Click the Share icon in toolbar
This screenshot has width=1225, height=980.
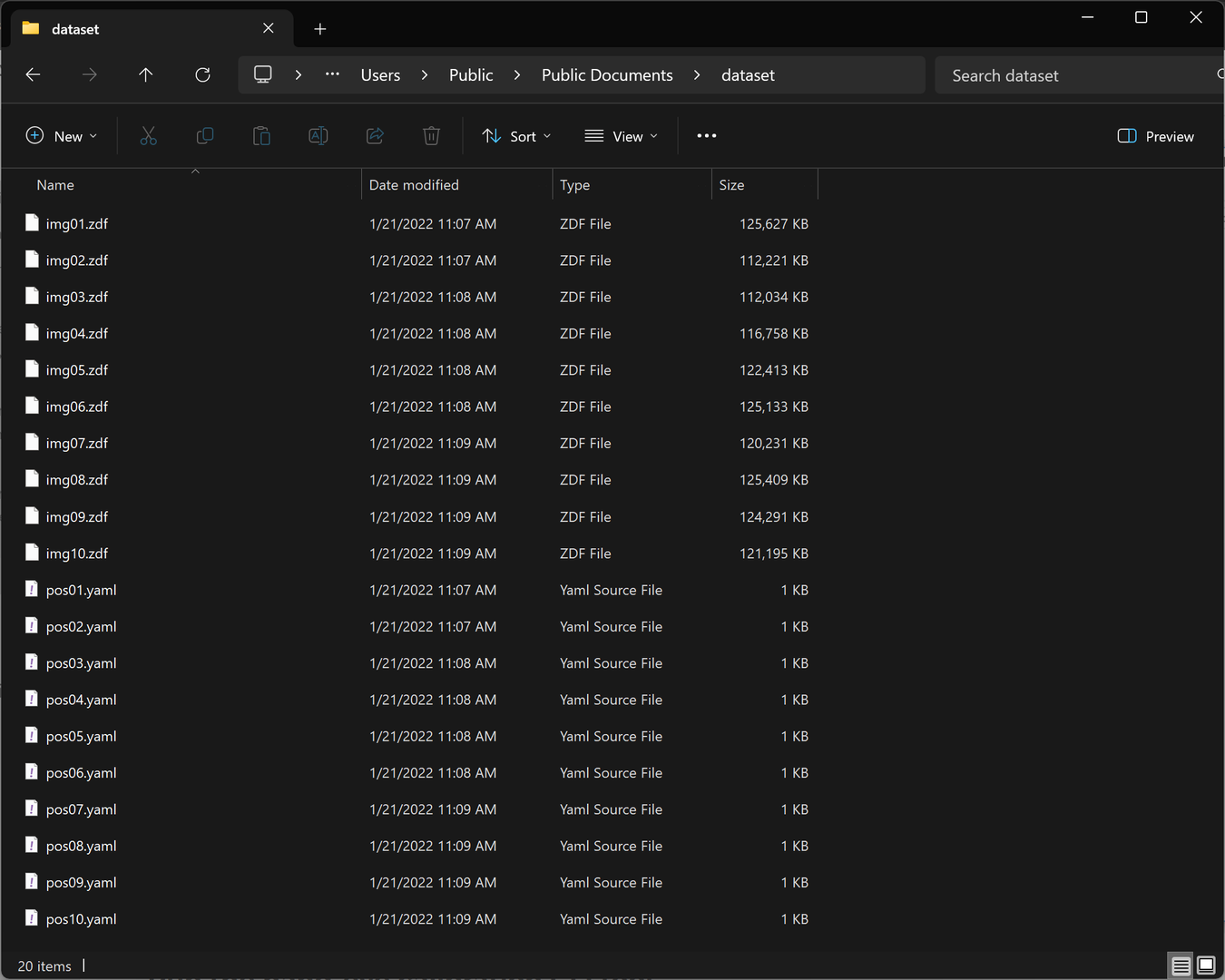coord(375,136)
